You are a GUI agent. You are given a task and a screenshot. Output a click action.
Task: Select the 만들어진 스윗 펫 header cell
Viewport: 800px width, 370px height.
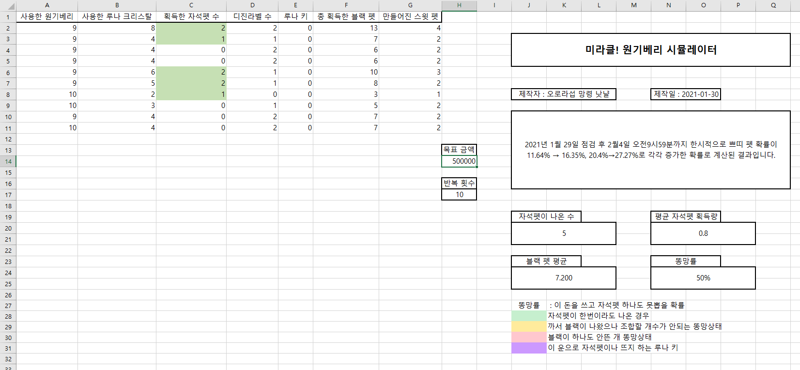[x=410, y=16]
